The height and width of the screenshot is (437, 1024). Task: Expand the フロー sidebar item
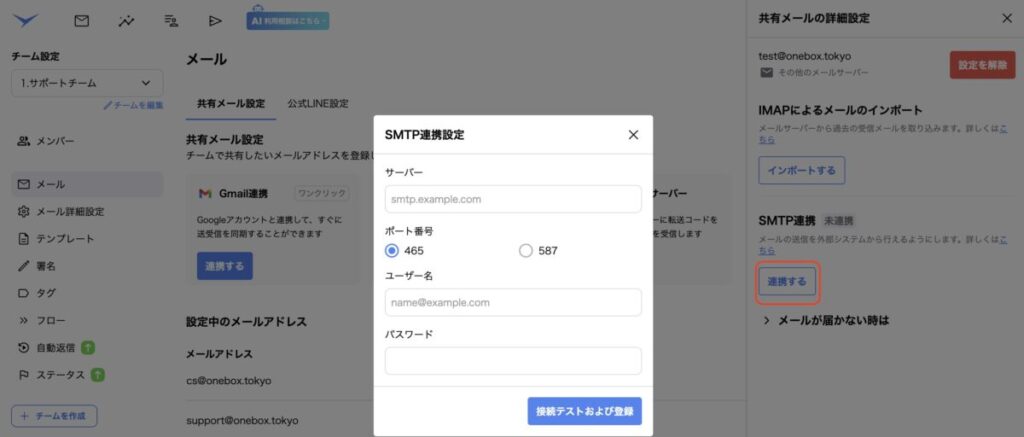[52, 321]
